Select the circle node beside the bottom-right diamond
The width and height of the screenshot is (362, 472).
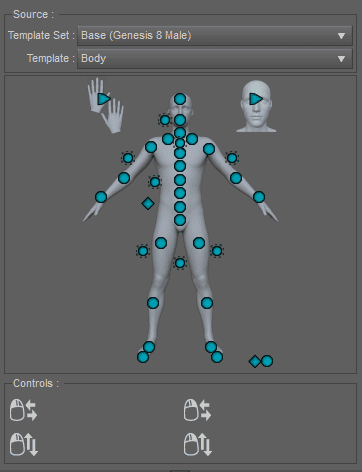pos(267,361)
